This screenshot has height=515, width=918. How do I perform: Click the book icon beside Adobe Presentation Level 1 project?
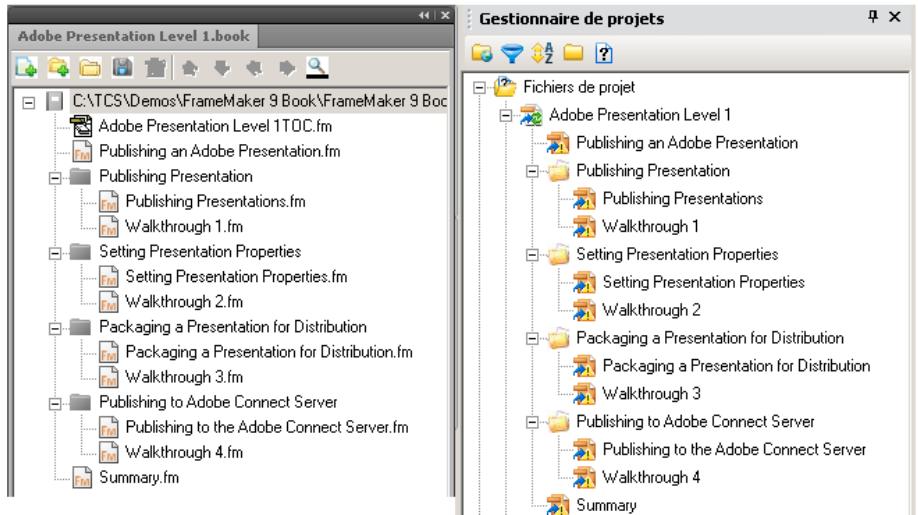pos(532,115)
